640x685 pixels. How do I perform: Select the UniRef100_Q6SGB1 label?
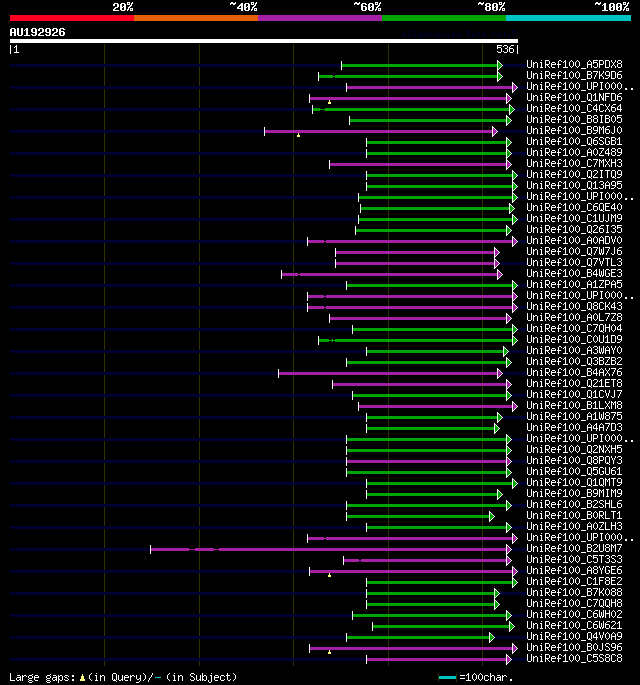[574, 142]
